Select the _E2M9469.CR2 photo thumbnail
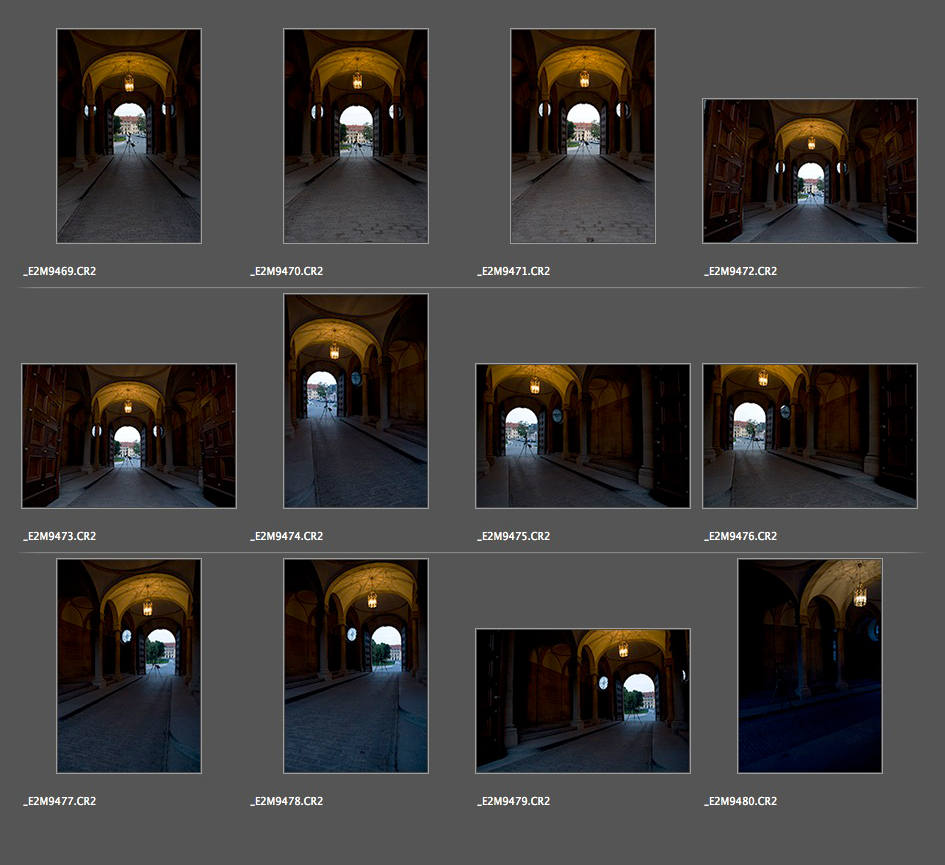This screenshot has width=945, height=865. click(x=129, y=136)
